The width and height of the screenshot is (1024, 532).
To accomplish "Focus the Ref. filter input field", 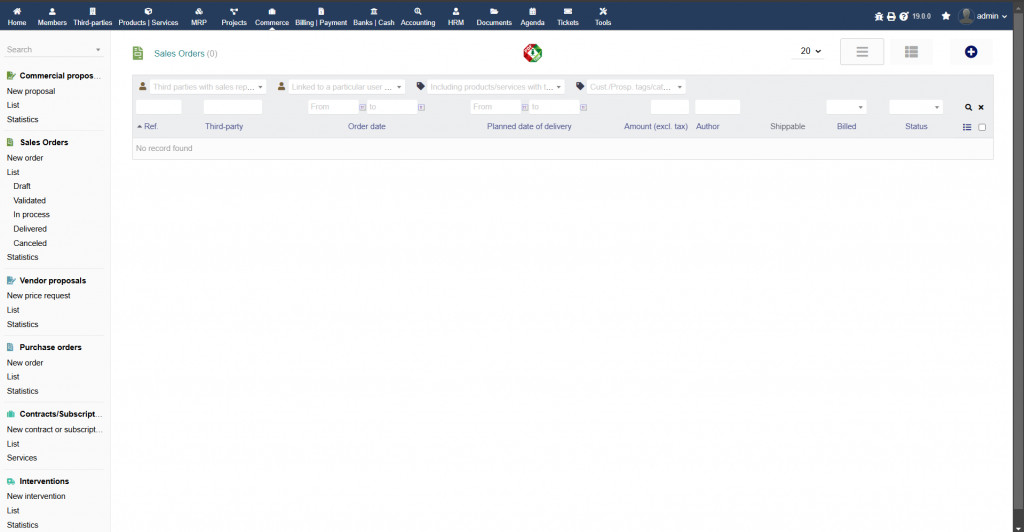I will (x=159, y=107).
